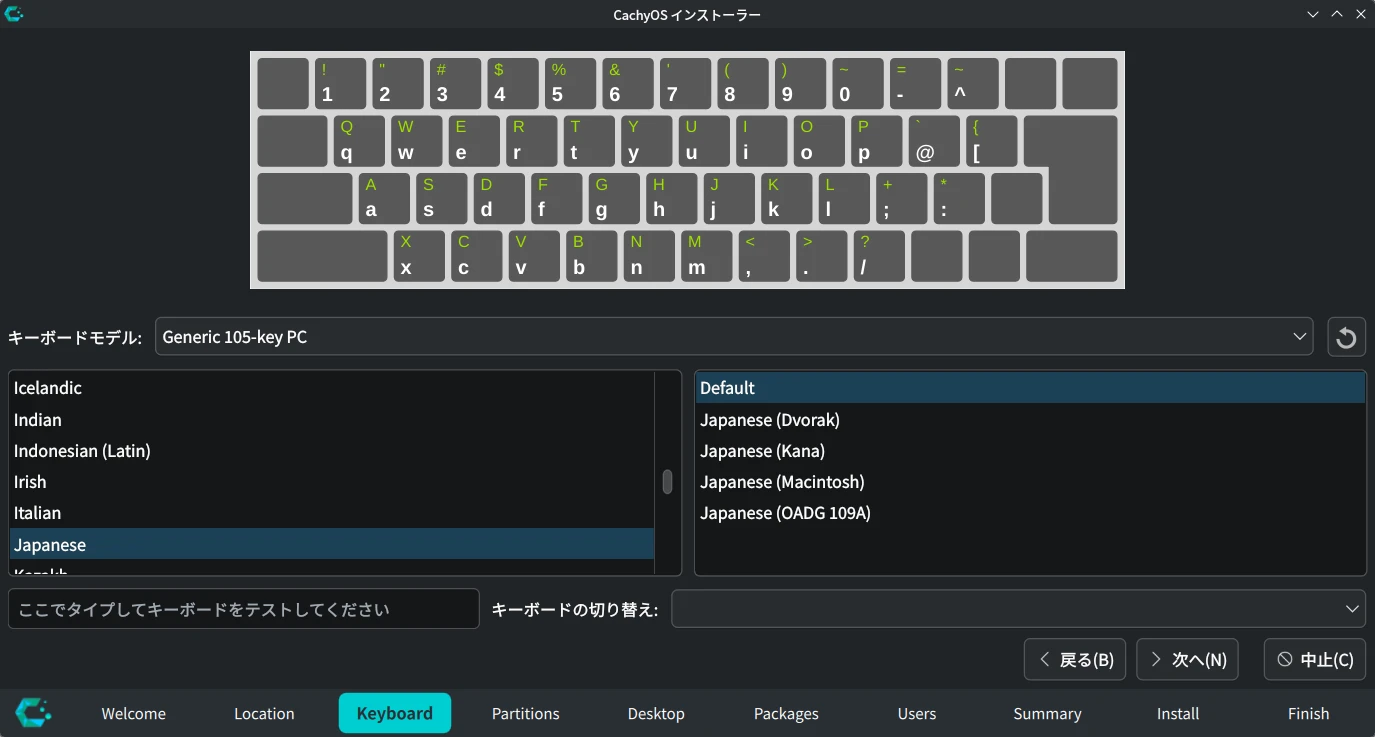
Task: Click the 次へ(N) next button
Action: (1187, 660)
